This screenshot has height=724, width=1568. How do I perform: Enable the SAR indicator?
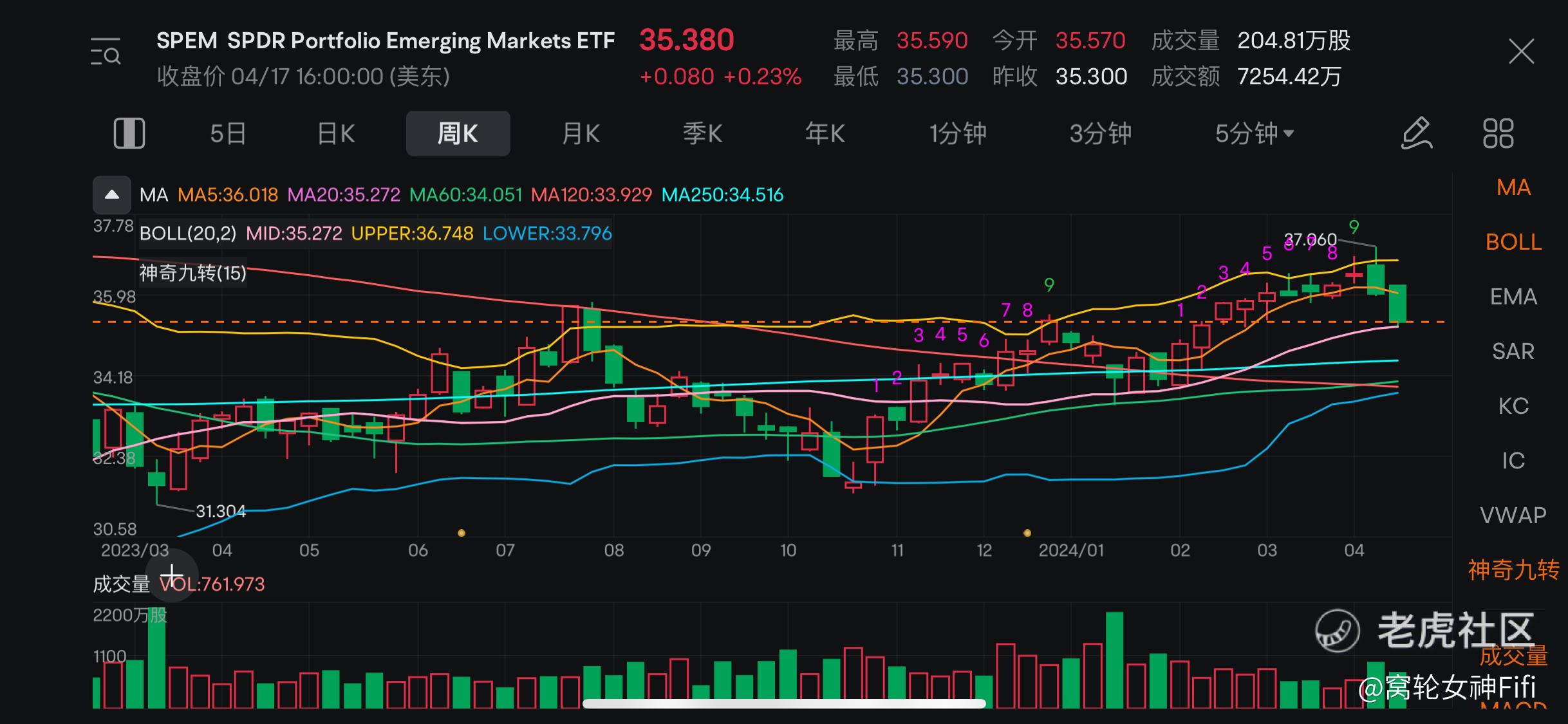pos(1513,351)
